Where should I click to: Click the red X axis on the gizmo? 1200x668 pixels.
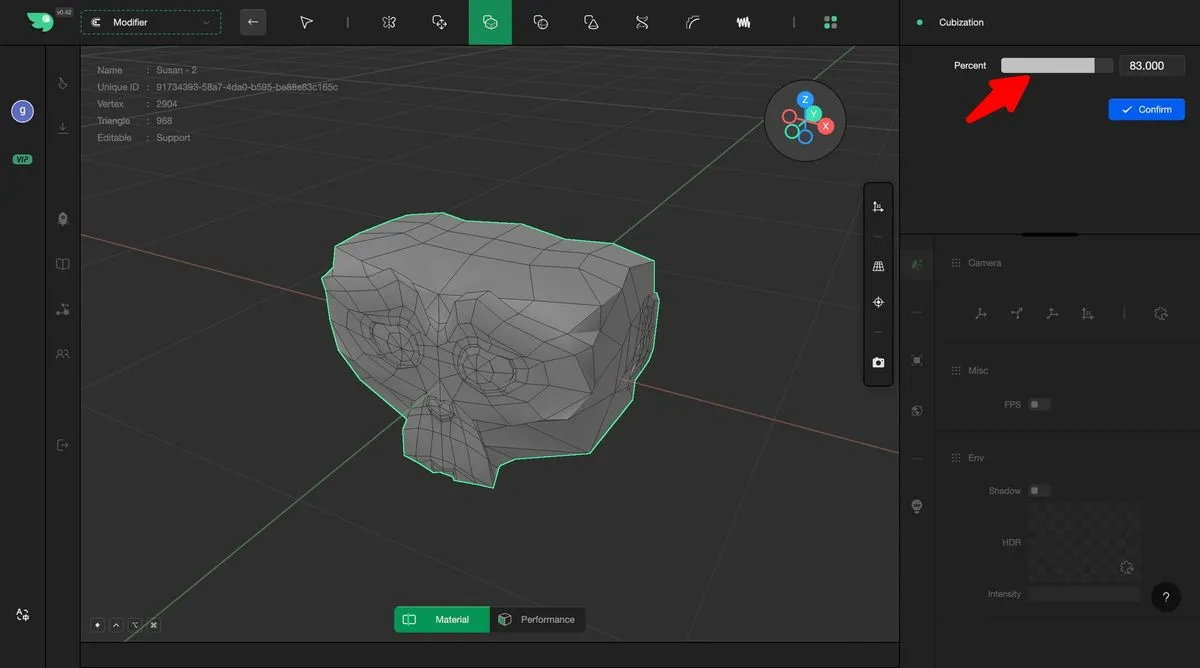tap(826, 126)
